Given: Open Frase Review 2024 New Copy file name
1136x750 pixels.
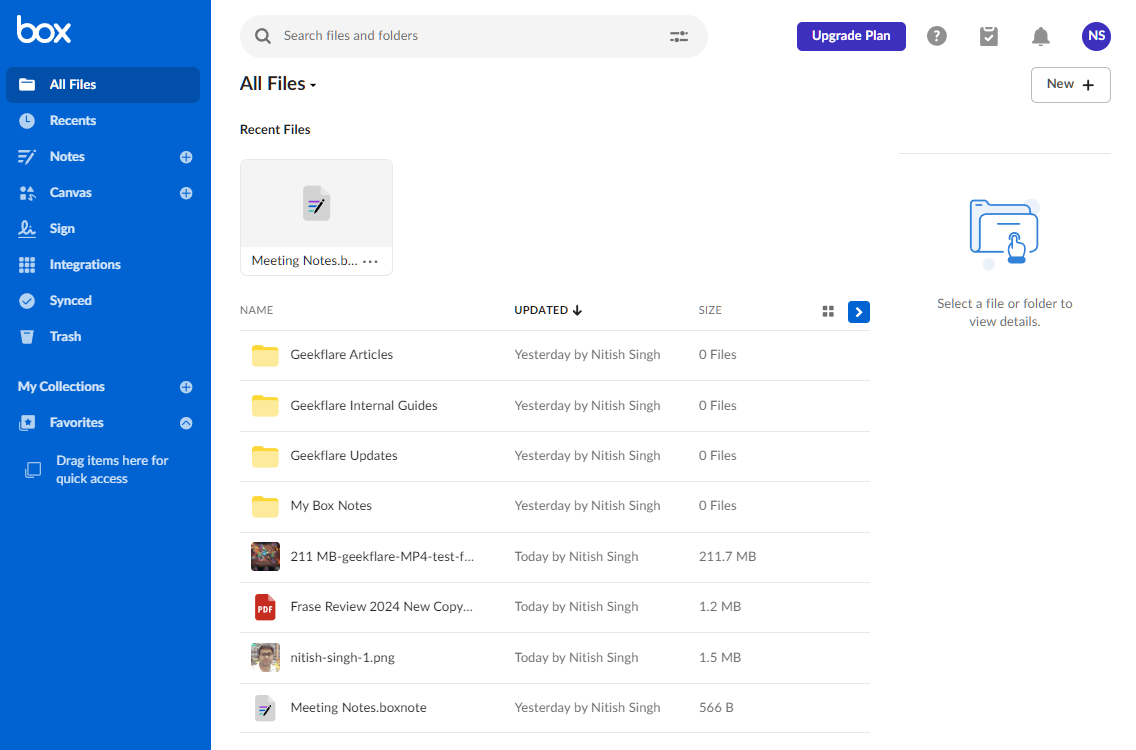Looking at the screenshot, I should (x=382, y=607).
